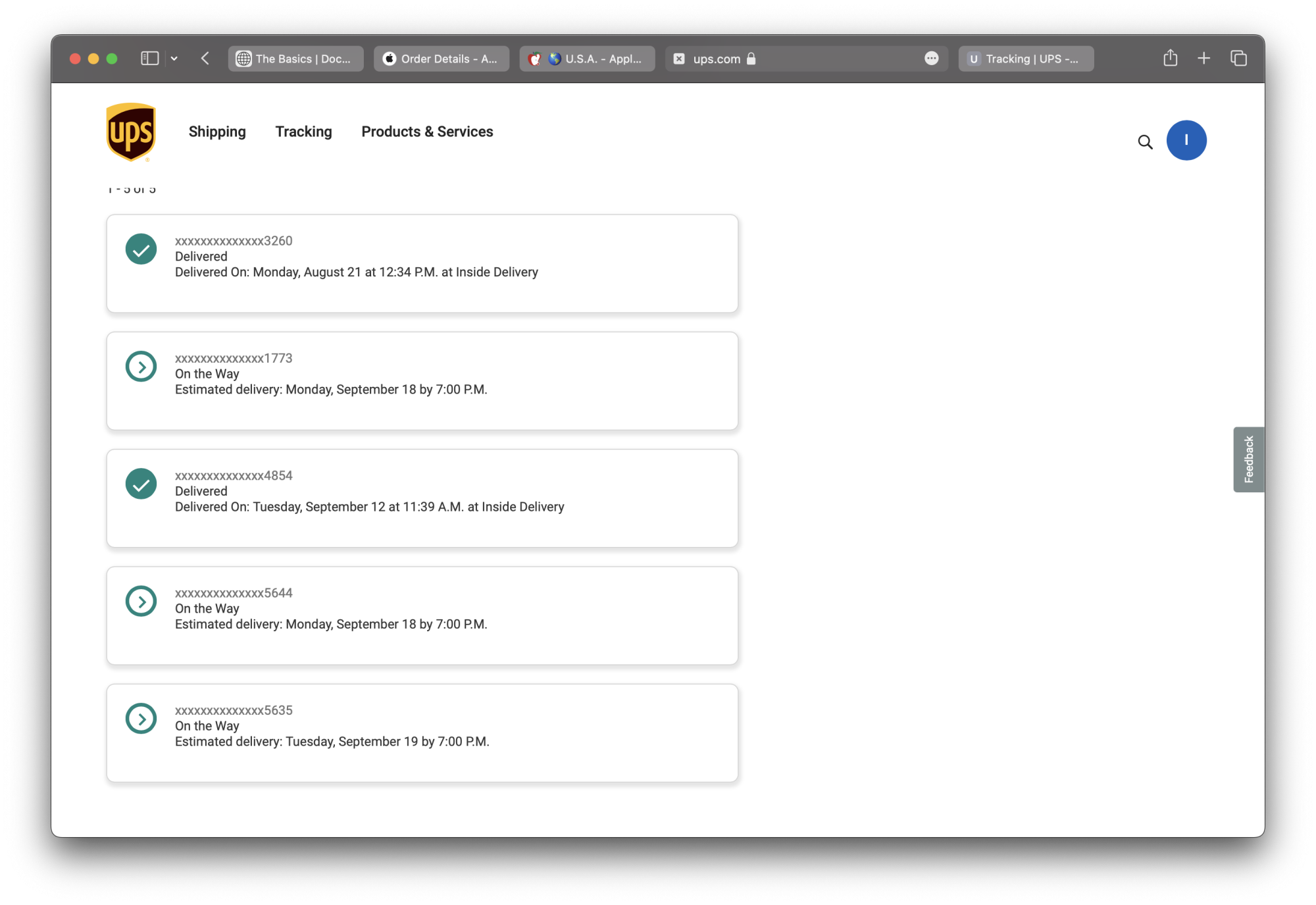Go back with the back arrow
The image size is (1316, 905).
click(205, 59)
